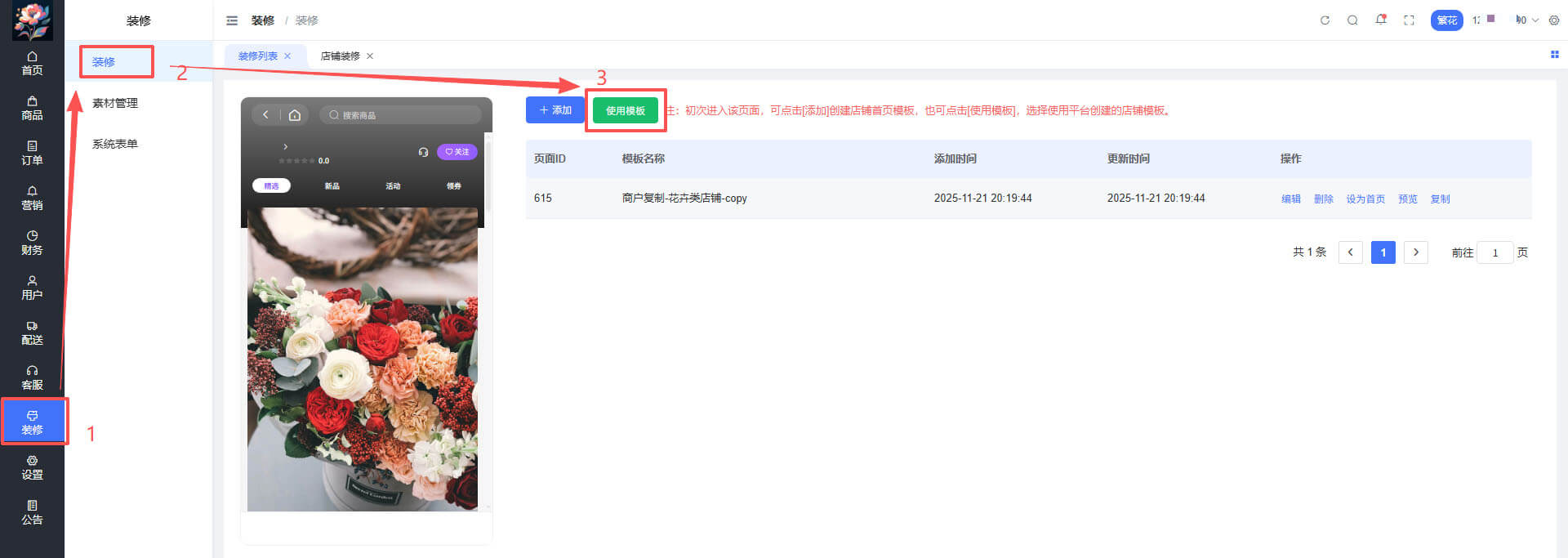This screenshot has height=558, width=1568.
Task: Close the 店铺装修 tab
Action: coord(370,56)
